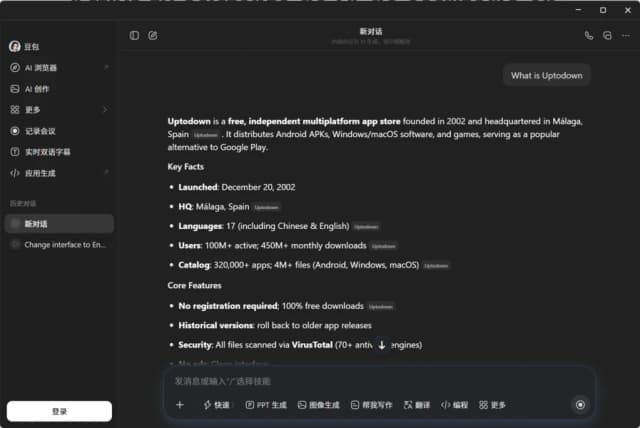Screen dimensions: 640x428
Task: Minimize the window
Action: (x=578, y=10)
